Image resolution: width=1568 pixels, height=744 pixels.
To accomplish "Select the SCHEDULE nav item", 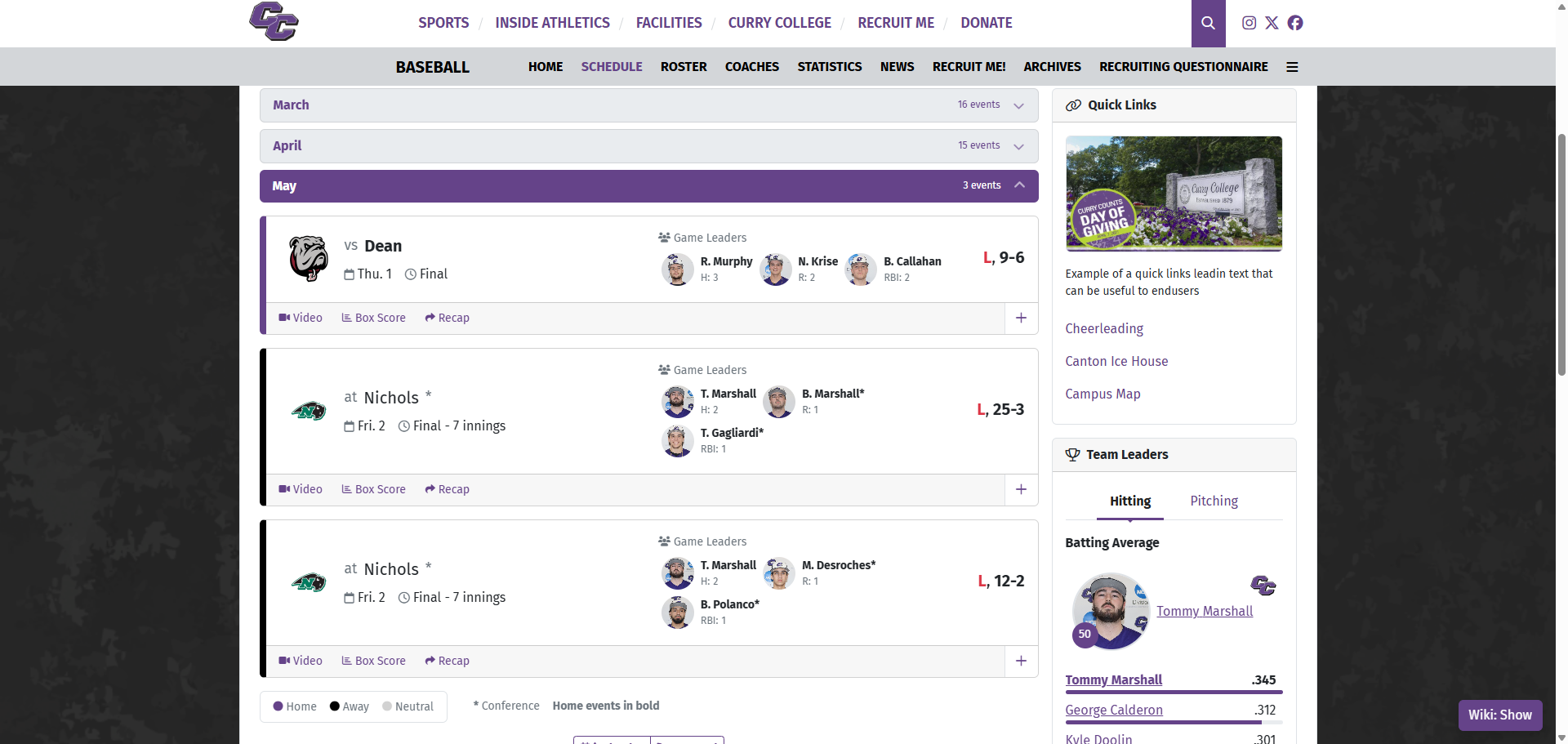I will coord(612,67).
